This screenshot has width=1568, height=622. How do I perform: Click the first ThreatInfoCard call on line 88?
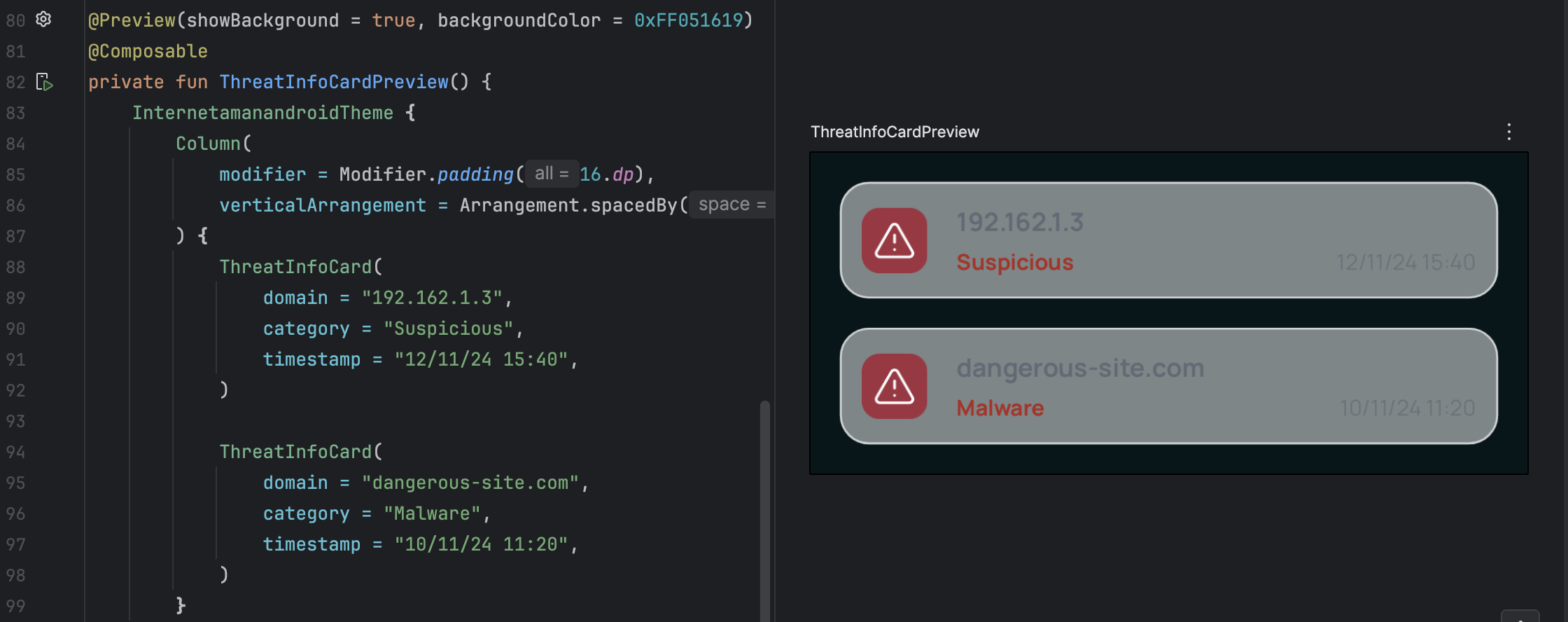295,267
